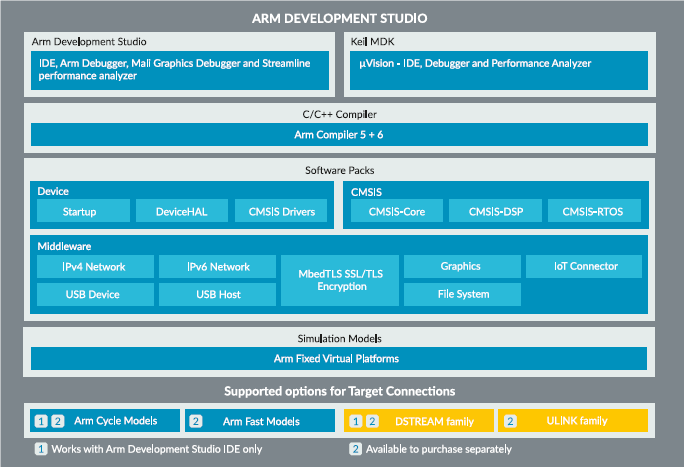Click the File System block
The image size is (684, 467).
tap(462, 294)
